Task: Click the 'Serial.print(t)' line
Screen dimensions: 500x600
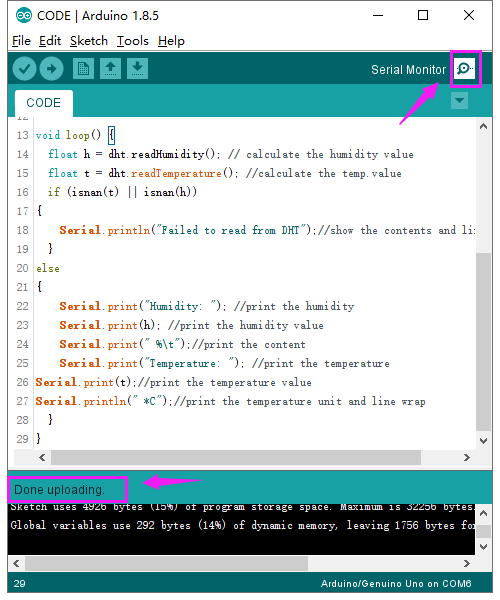Action: [x=173, y=383]
